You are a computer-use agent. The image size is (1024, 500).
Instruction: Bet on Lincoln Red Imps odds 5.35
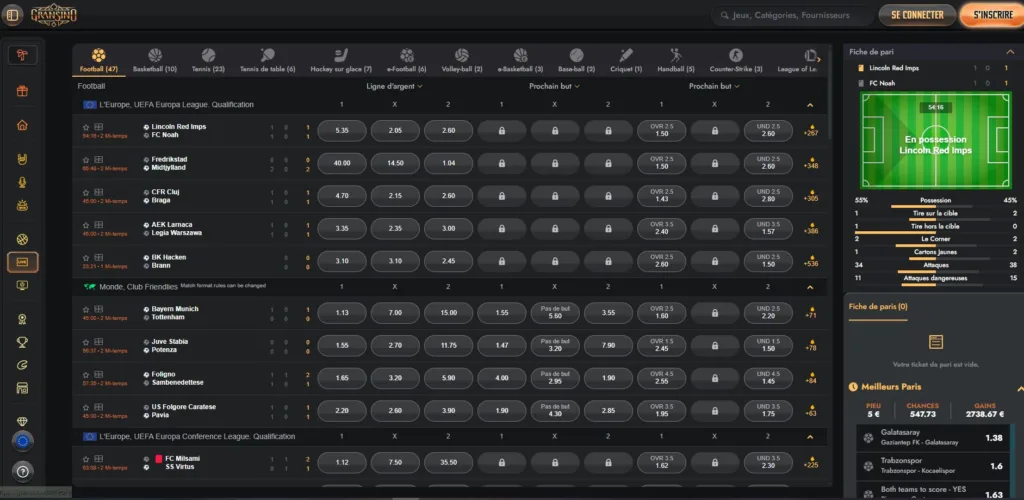point(342,131)
